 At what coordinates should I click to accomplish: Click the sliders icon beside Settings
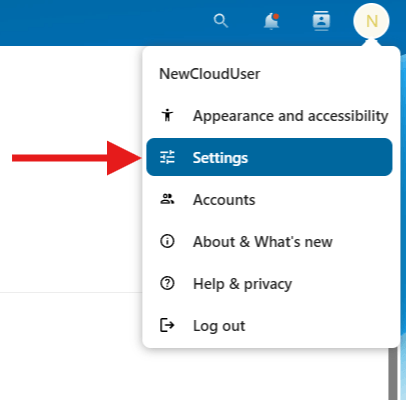[167, 157]
